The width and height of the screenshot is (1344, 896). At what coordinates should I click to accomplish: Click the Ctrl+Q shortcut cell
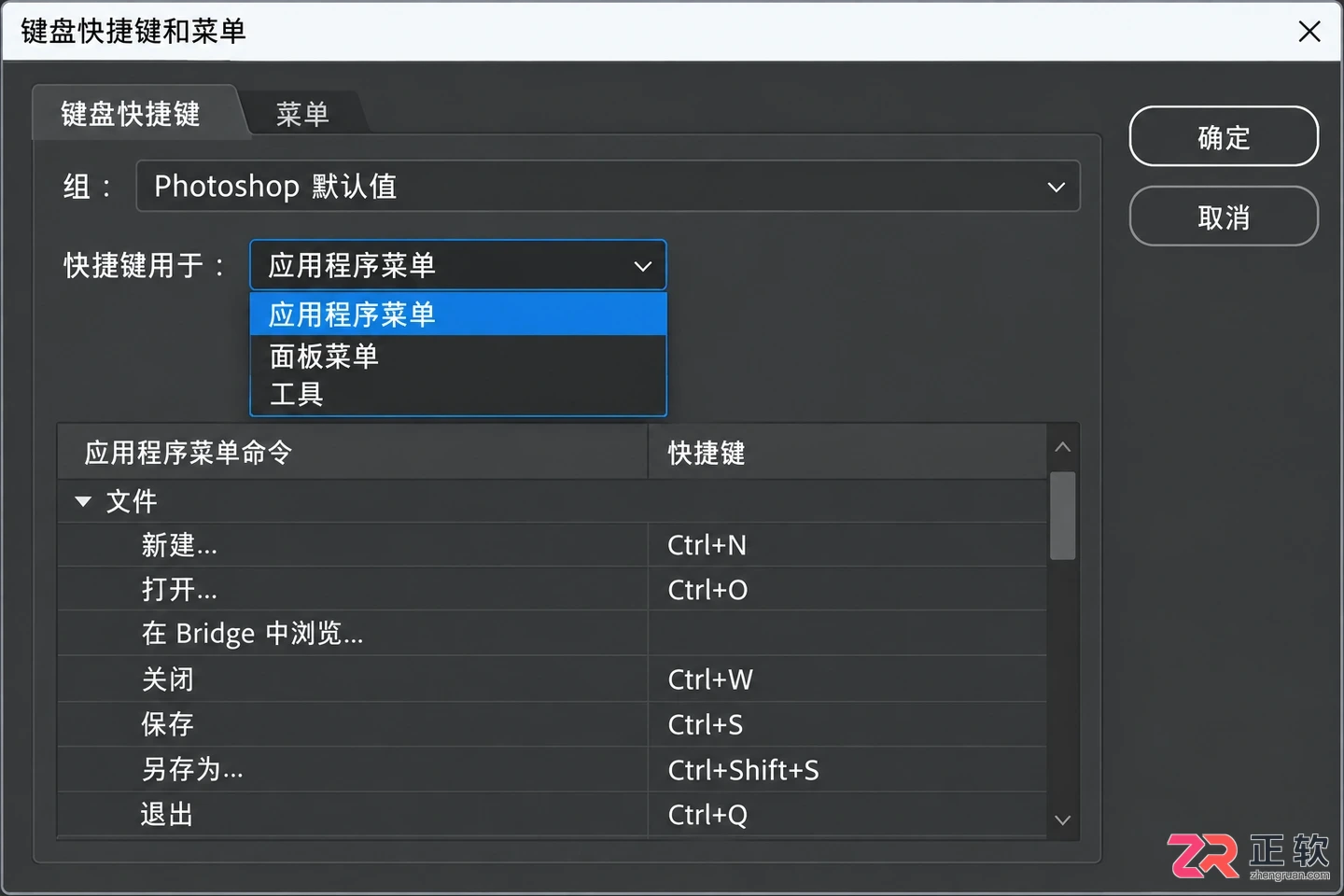847,815
